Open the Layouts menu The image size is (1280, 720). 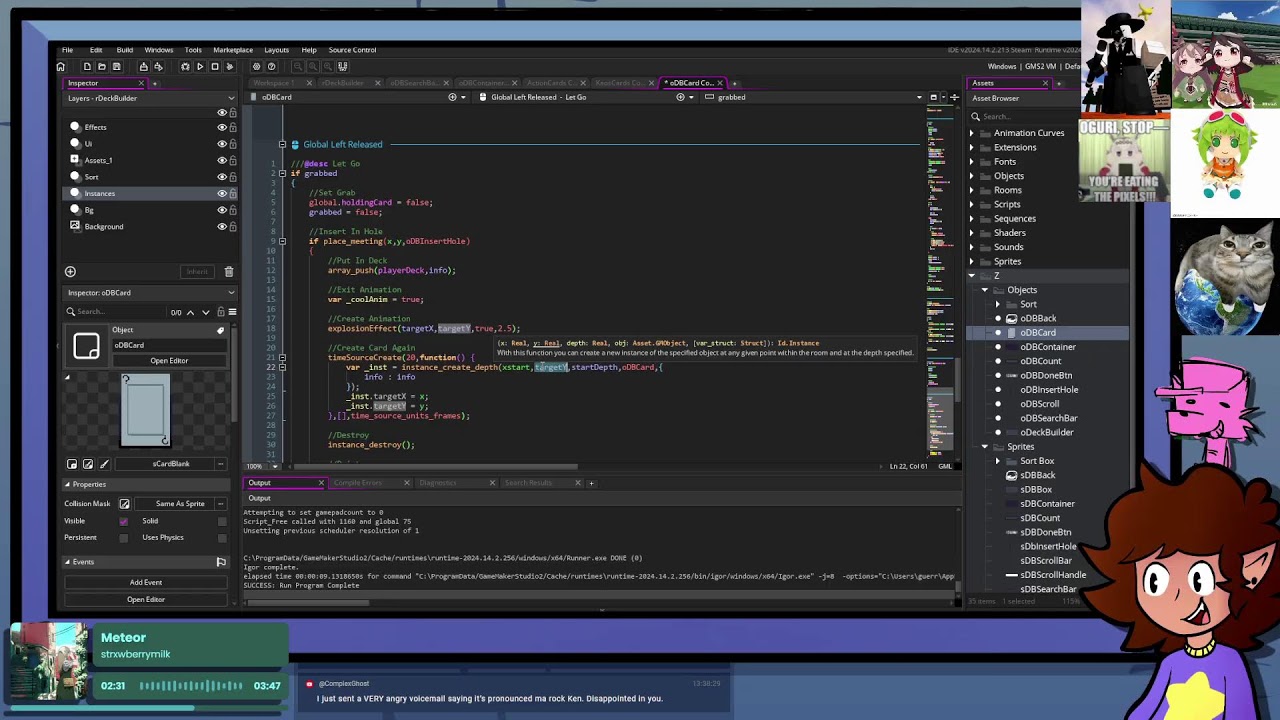(x=277, y=50)
